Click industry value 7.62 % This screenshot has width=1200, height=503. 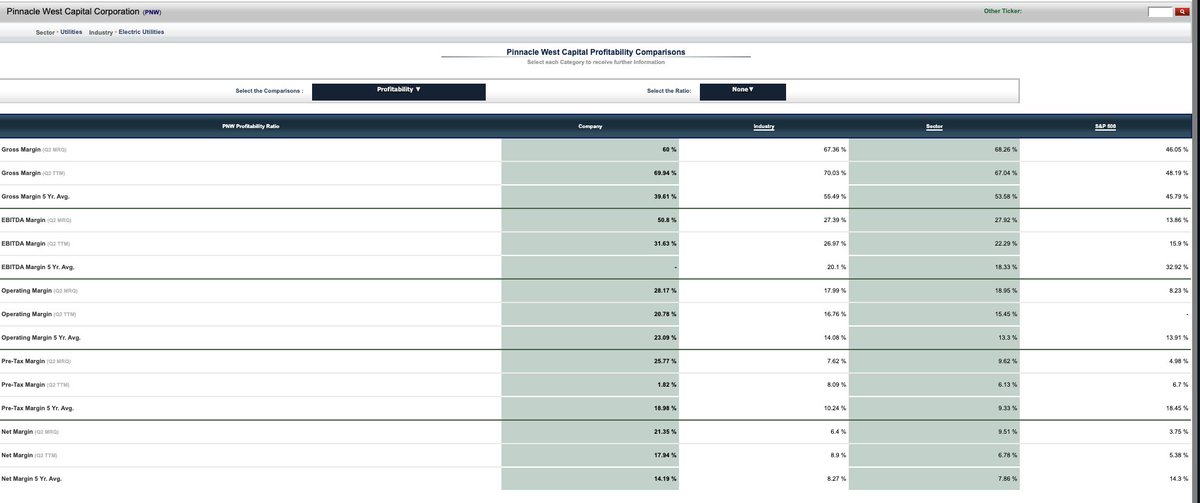click(x=837, y=361)
